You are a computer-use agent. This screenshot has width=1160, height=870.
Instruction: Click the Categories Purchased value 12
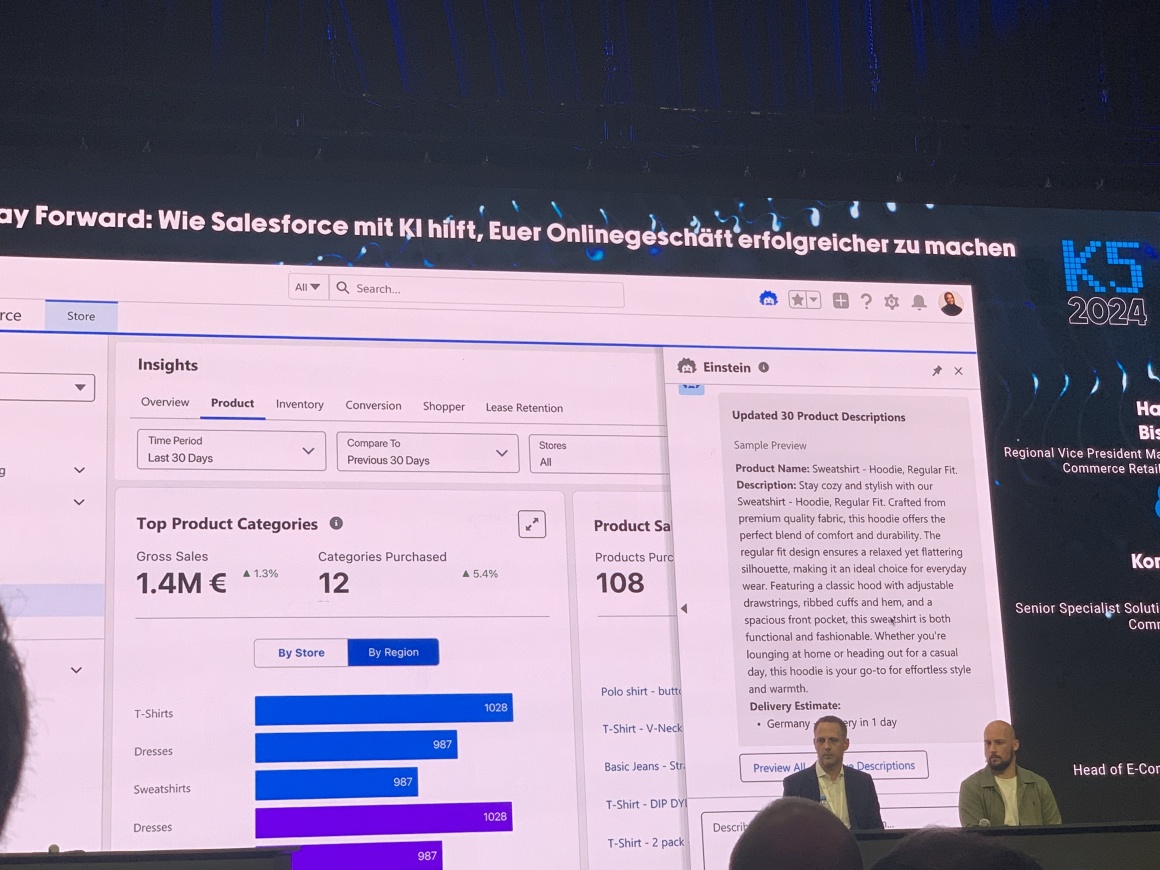[x=334, y=584]
